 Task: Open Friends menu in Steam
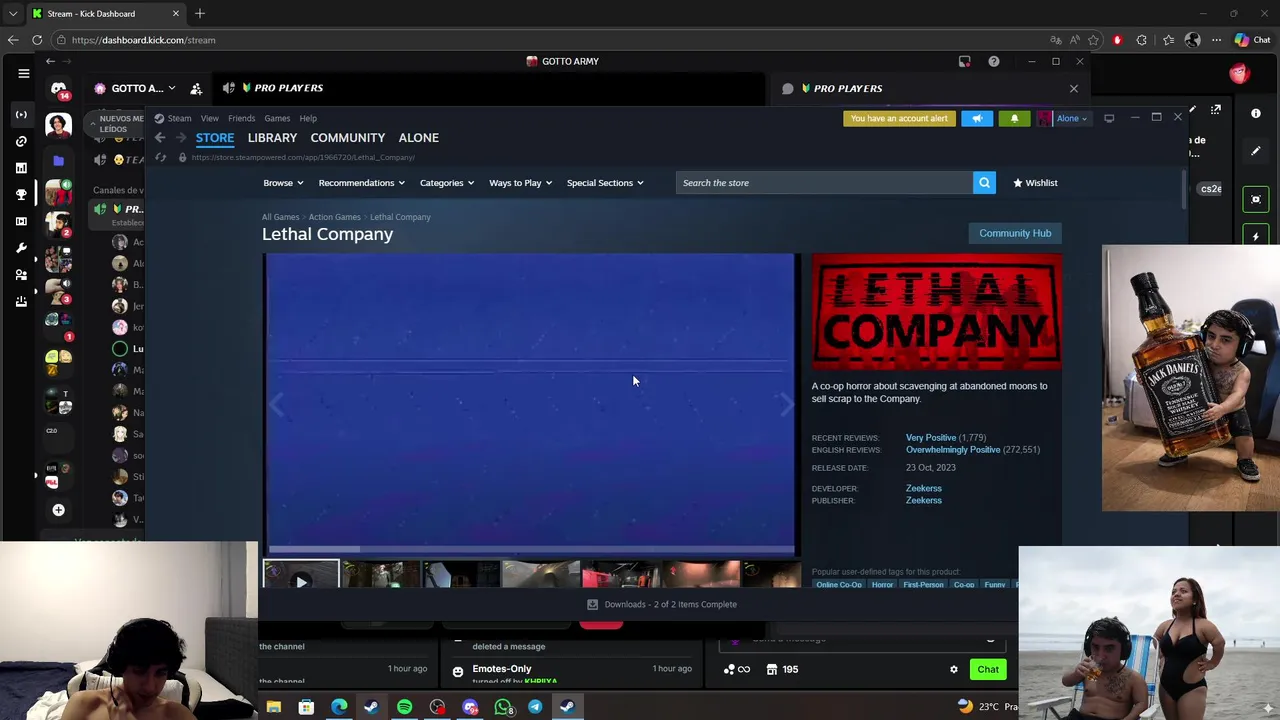tap(241, 118)
